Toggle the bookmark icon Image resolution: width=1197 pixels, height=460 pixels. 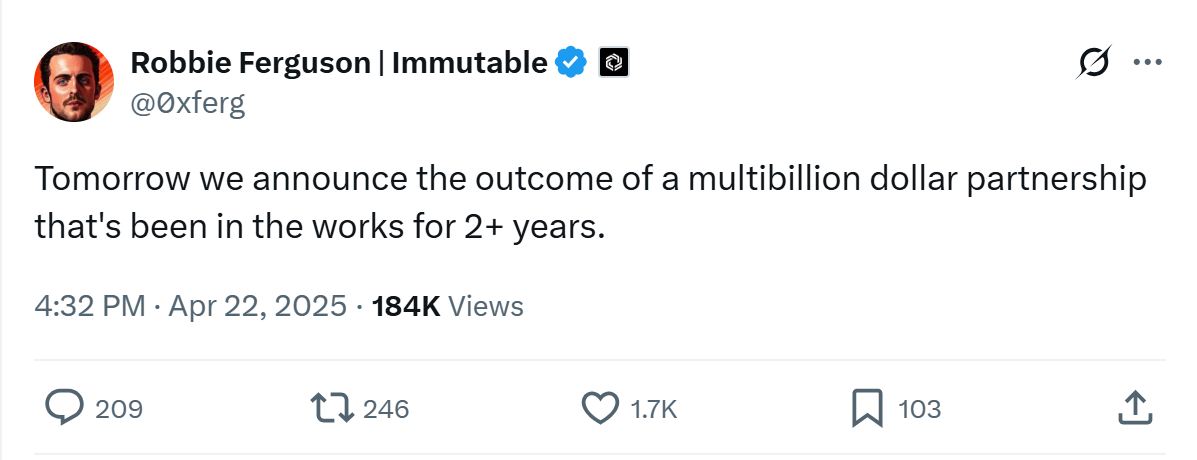866,408
